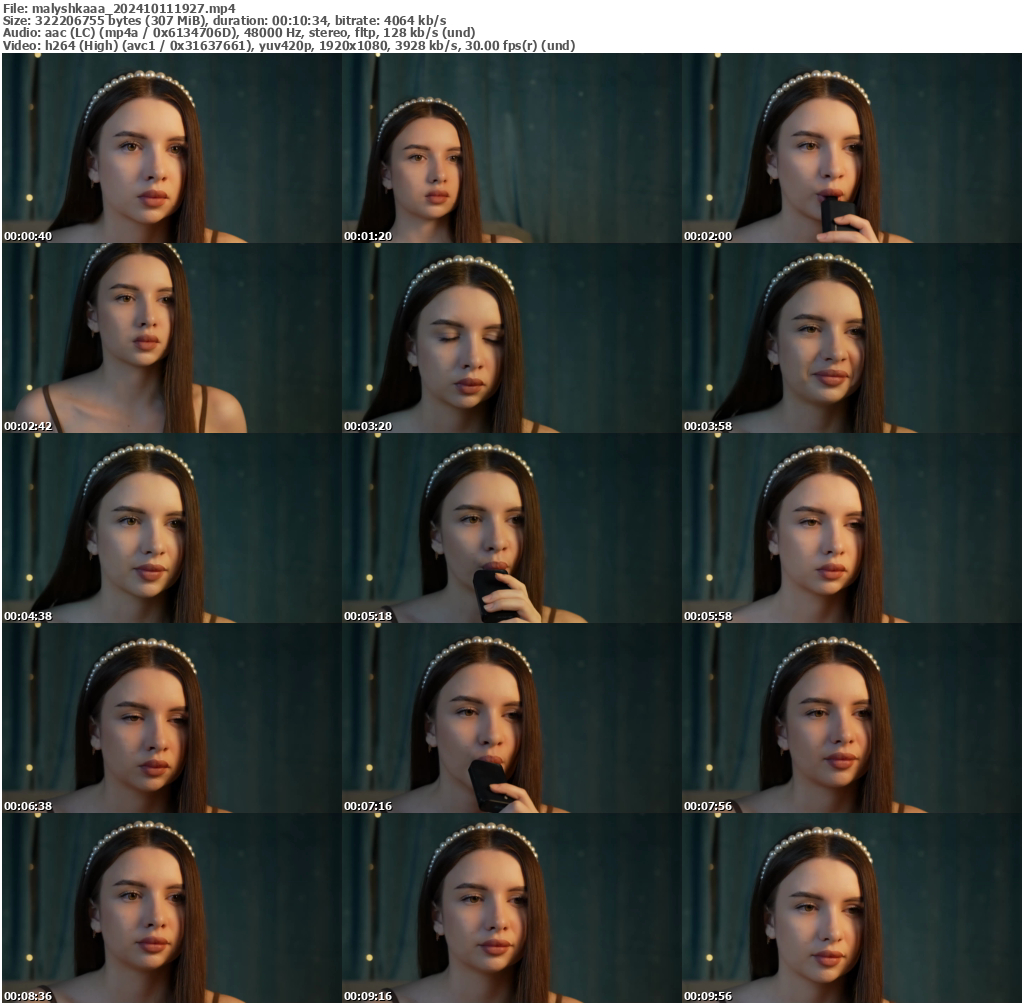Click the thumbnail frame timestamped 00:00:40
This screenshot has width=1024, height=1003.
(x=172, y=148)
